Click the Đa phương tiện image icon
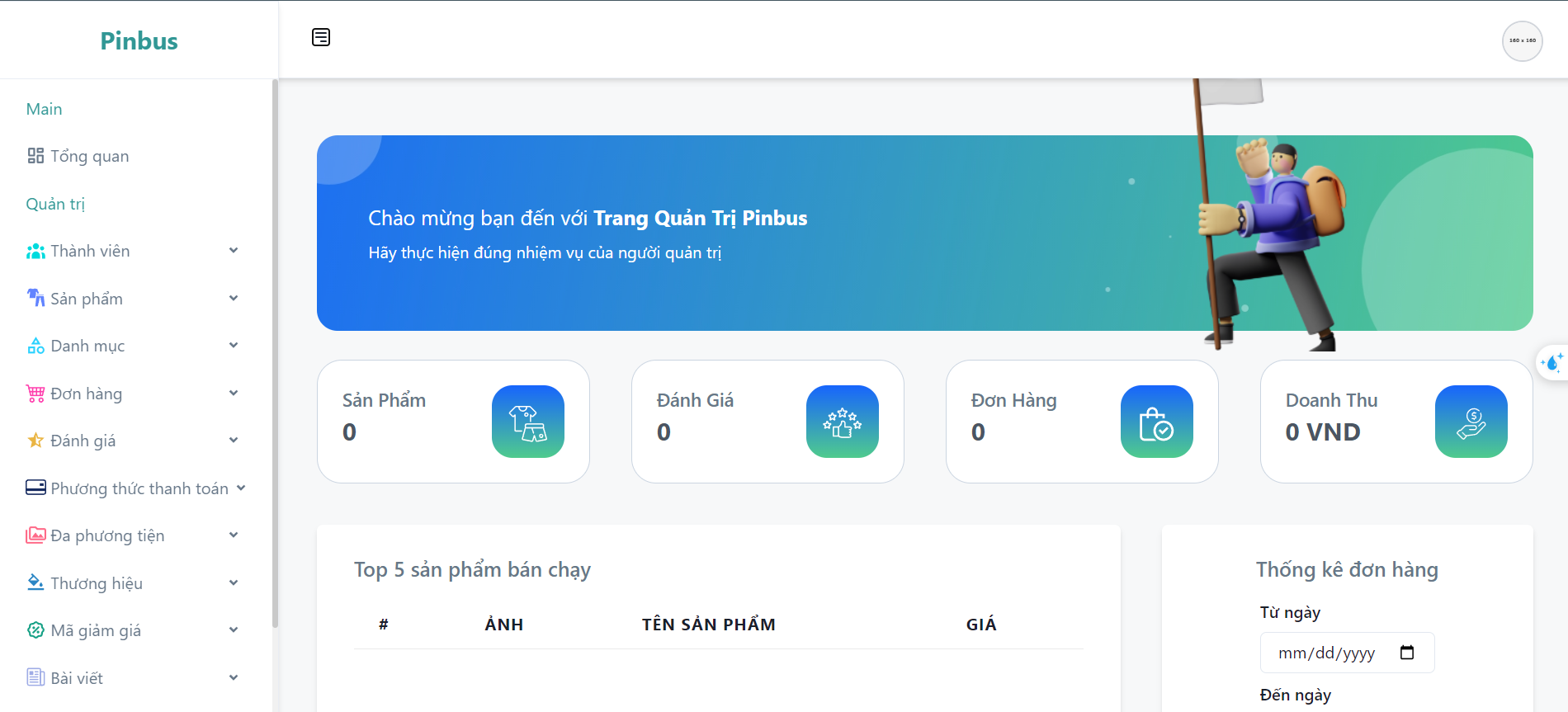1568x712 pixels. (x=35, y=535)
